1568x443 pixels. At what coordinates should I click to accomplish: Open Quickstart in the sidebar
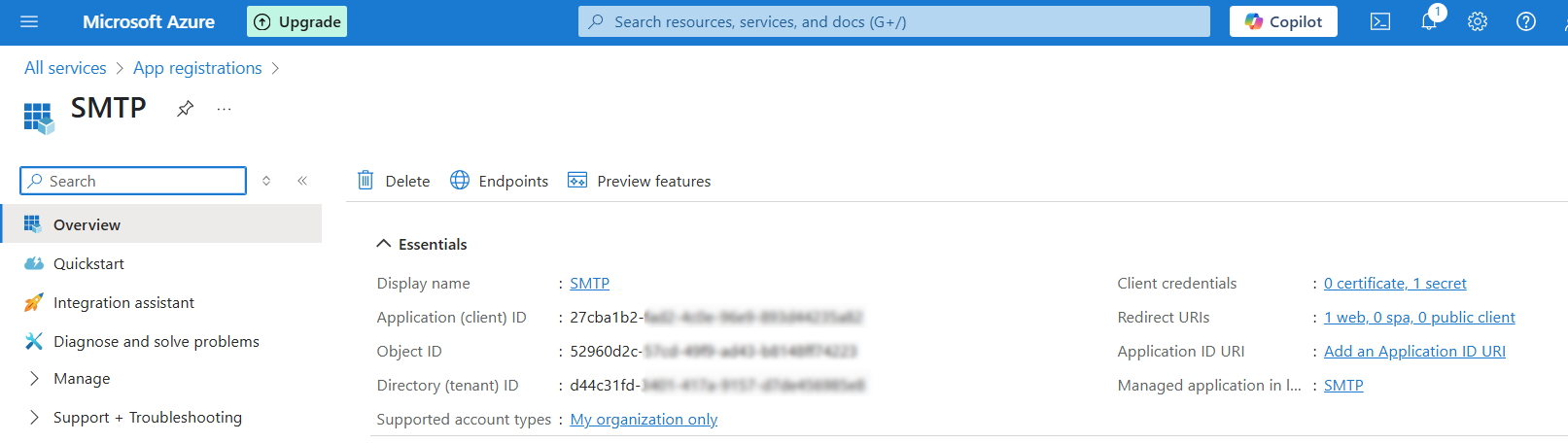click(88, 263)
